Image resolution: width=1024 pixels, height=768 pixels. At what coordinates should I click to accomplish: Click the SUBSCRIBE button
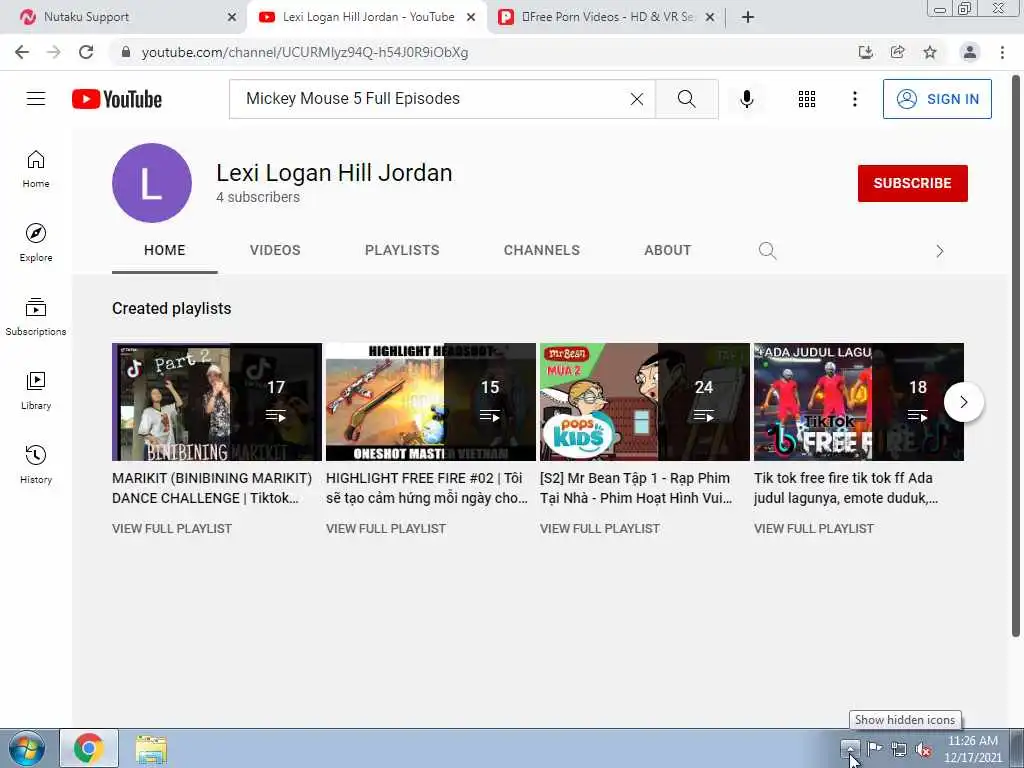point(912,184)
